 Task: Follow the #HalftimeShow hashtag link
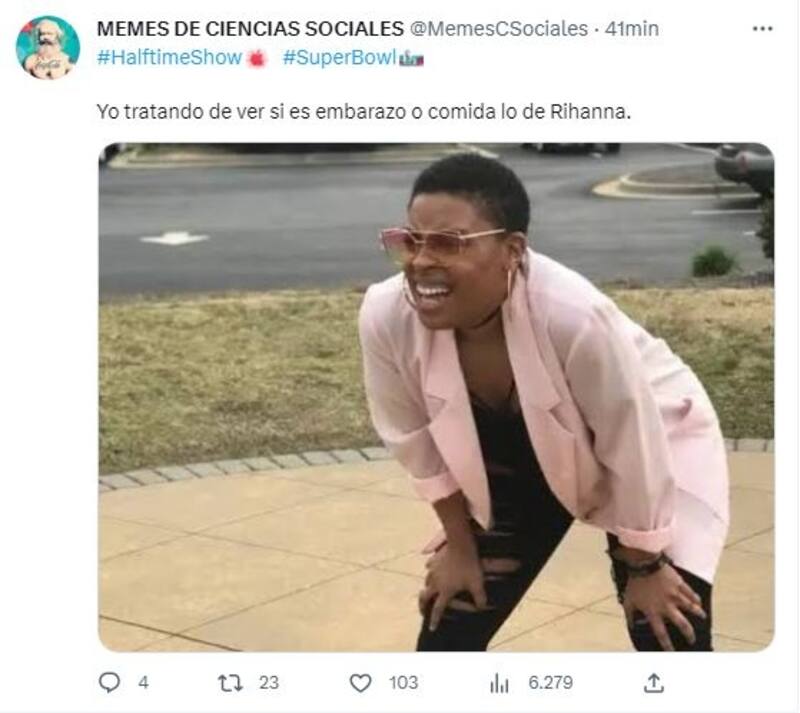(x=169, y=58)
